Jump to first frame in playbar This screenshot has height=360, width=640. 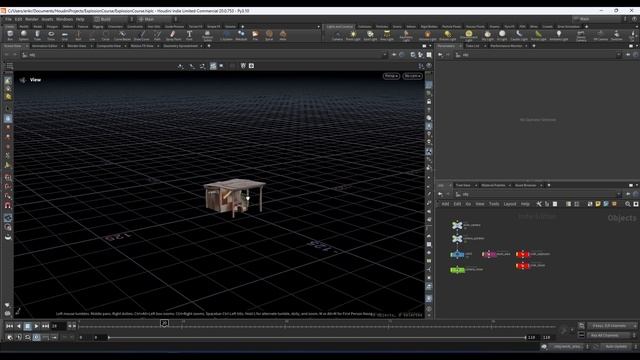click(x=9, y=326)
